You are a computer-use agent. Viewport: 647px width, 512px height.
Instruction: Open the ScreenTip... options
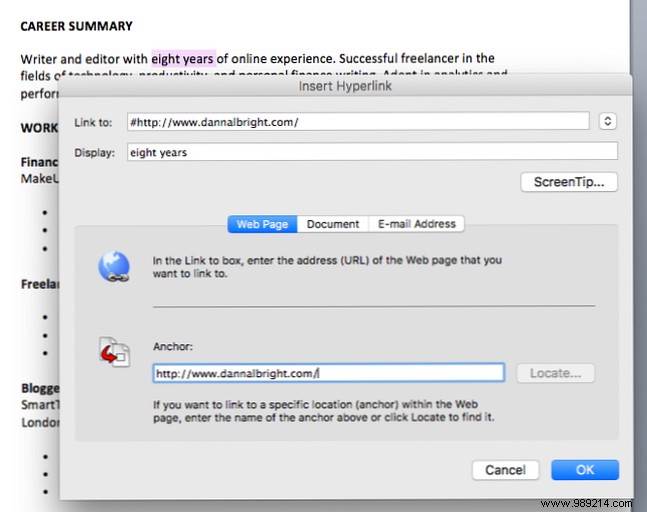pos(568,182)
